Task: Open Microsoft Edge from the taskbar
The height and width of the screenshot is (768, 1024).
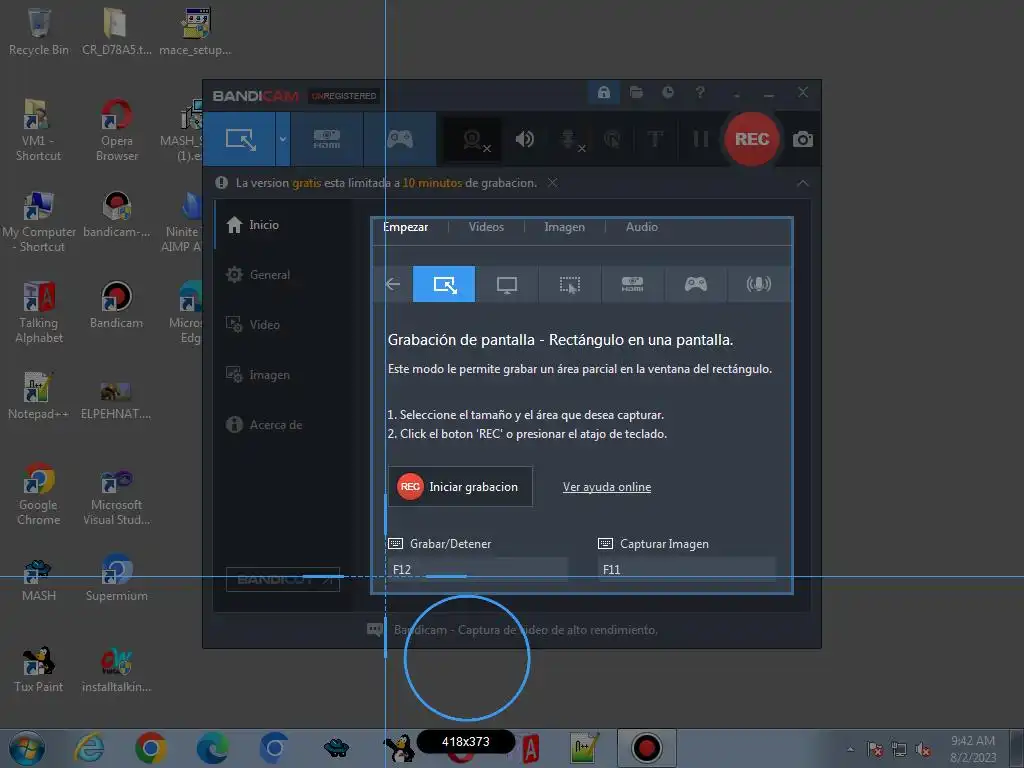Action: tap(213, 748)
